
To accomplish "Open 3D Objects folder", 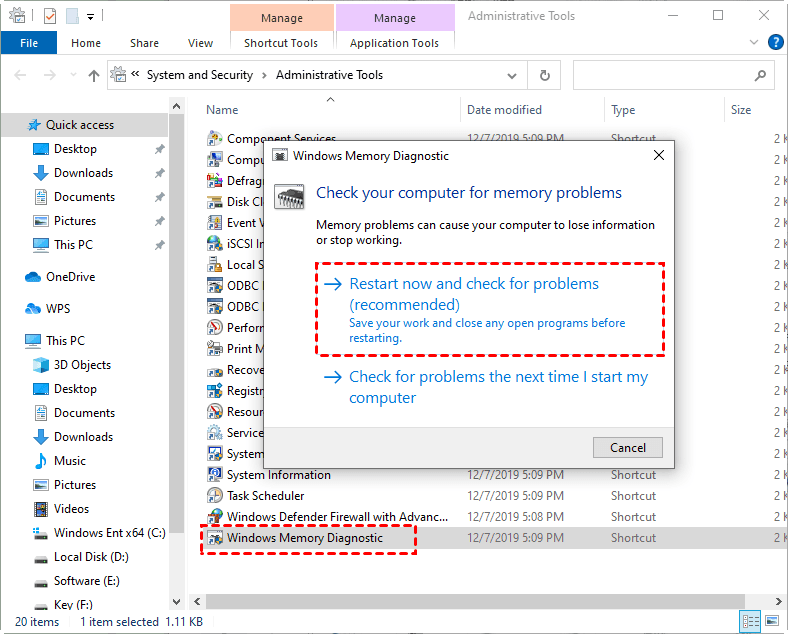I will (x=82, y=365).
